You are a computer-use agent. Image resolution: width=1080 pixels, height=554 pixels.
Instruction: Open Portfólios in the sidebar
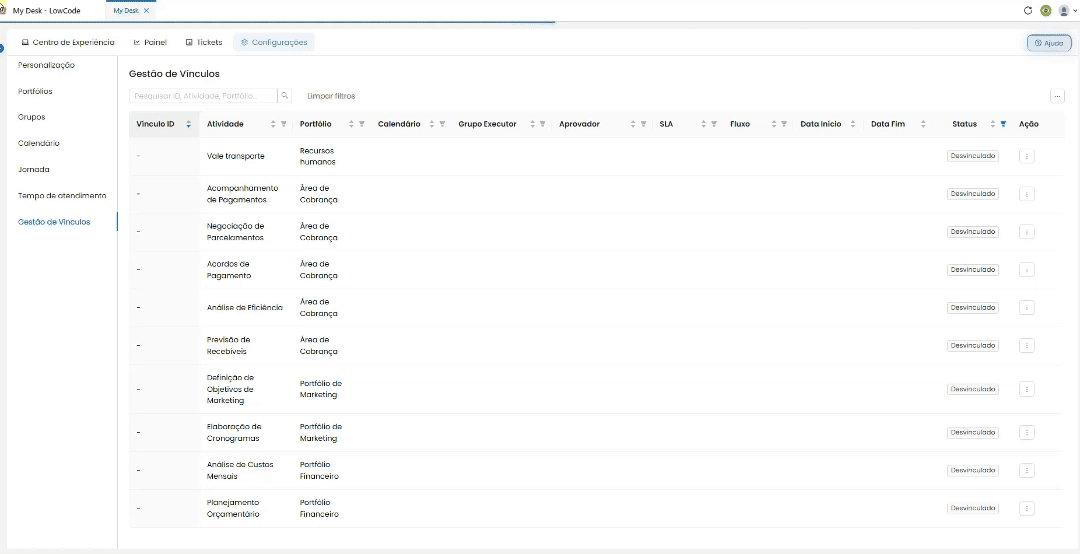pyautogui.click(x=35, y=92)
